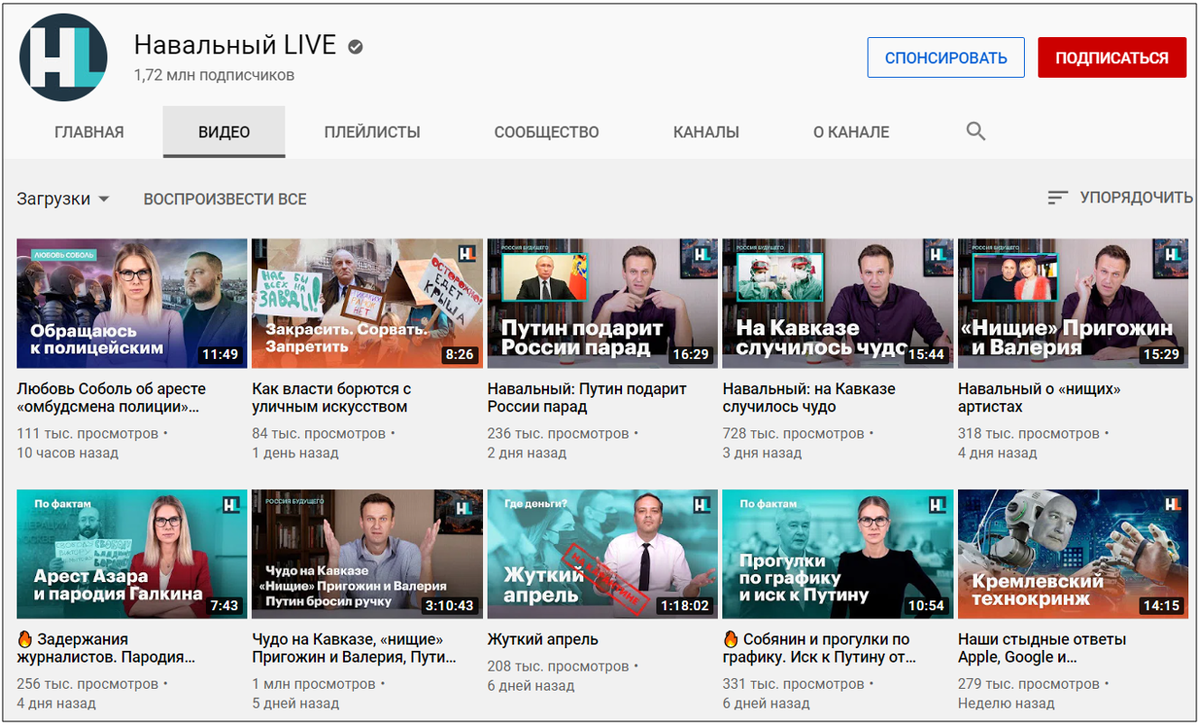Switch to the ГЛАВНАЯ tab
The image size is (1200, 725).
(89, 132)
